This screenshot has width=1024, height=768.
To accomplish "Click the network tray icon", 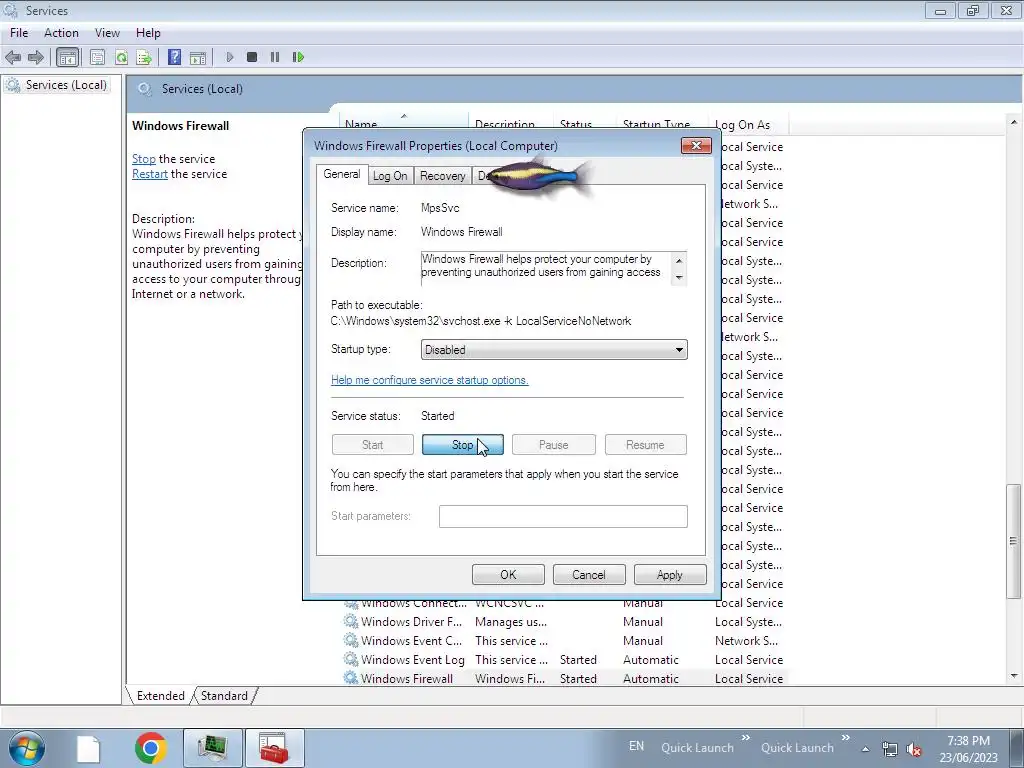I will [x=889, y=749].
